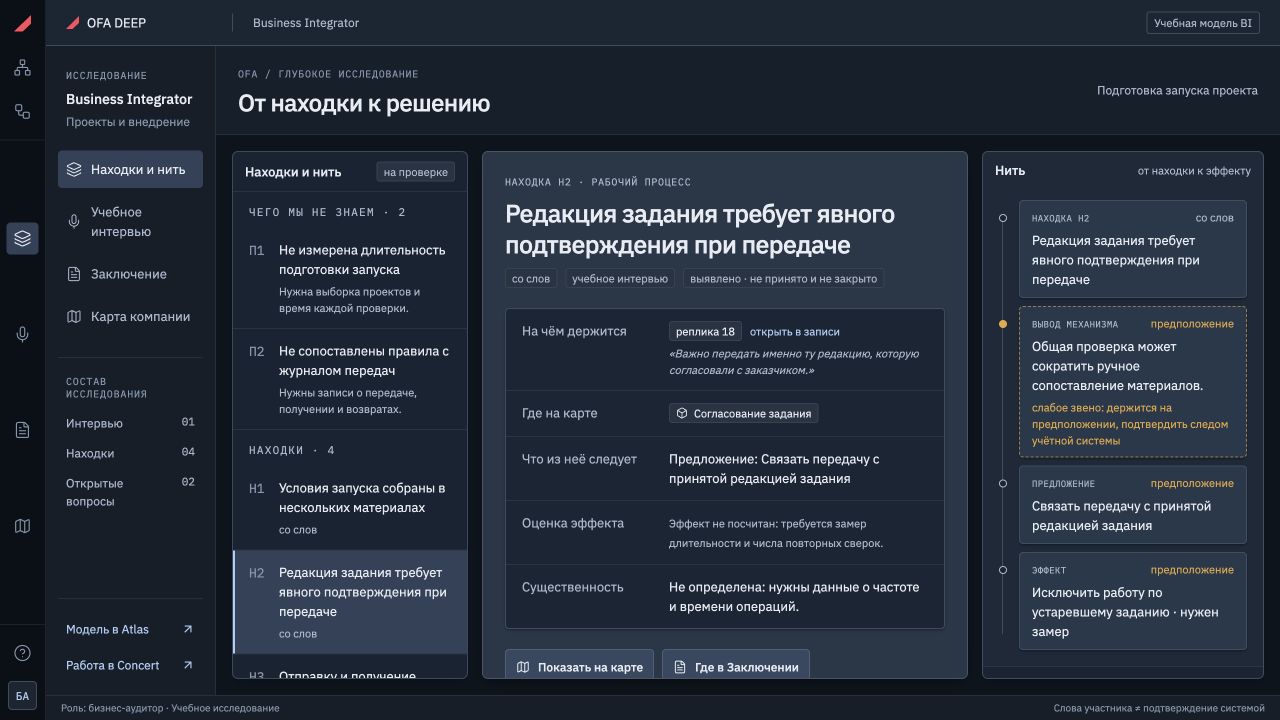Viewport: 1280px width, 720px height.
Task: Click the со слов tag under heading
Action: (531, 279)
